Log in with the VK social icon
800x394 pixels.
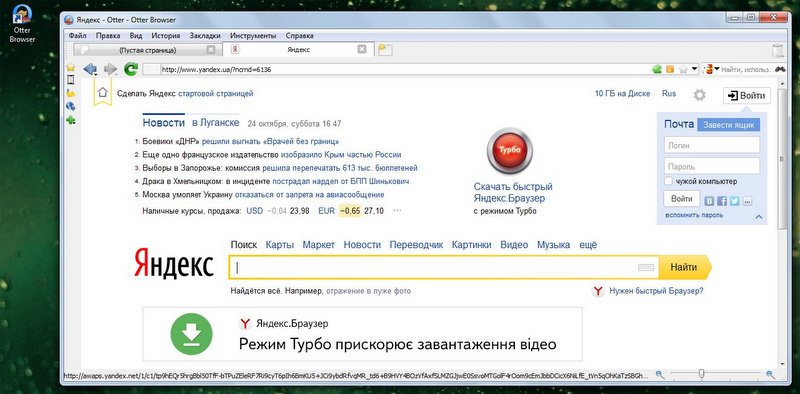click(x=709, y=201)
